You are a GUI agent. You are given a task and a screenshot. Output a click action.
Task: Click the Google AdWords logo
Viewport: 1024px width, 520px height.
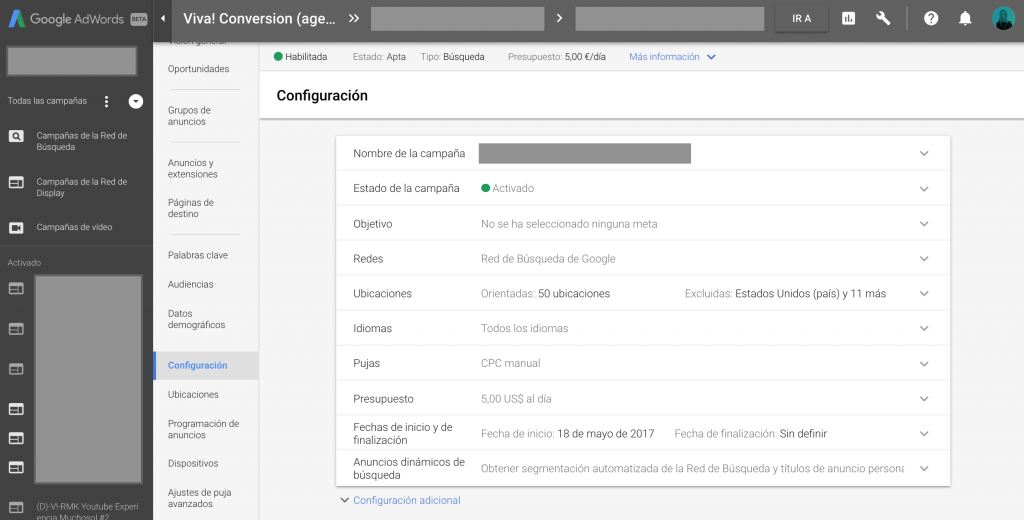tap(78, 19)
